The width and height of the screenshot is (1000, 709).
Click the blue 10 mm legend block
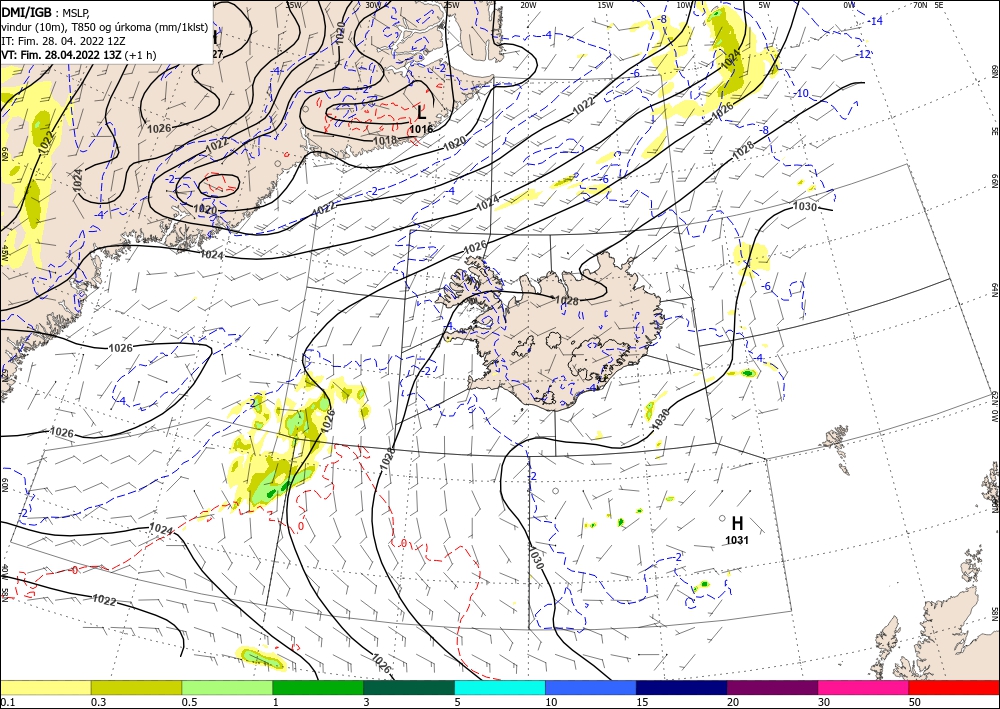(591, 687)
